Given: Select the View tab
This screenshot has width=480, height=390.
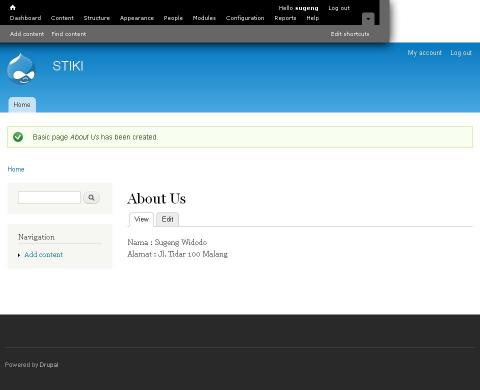Looking at the screenshot, I should point(141,219).
